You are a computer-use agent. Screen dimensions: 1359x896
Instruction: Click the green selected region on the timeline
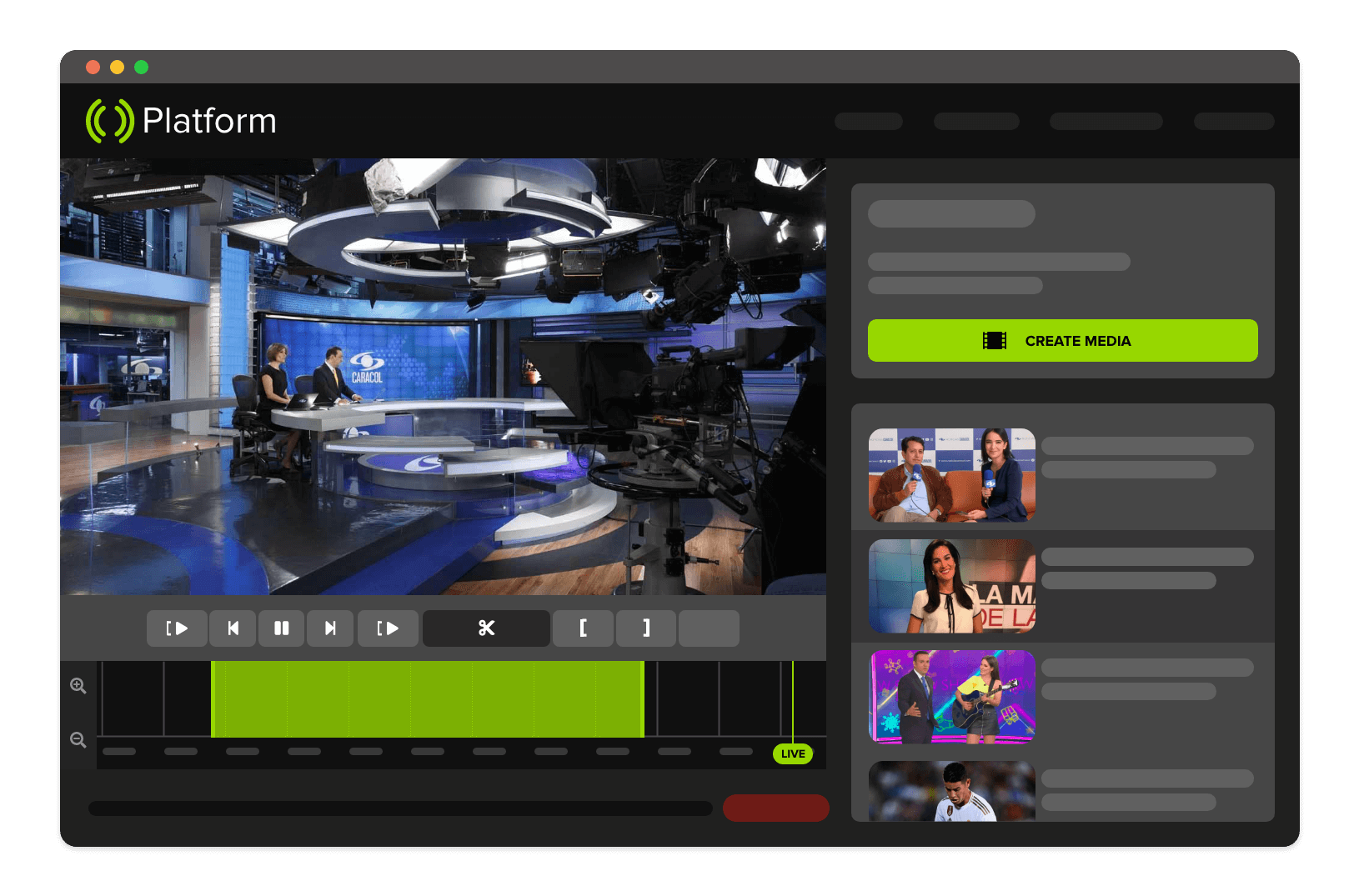tap(428, 698)
